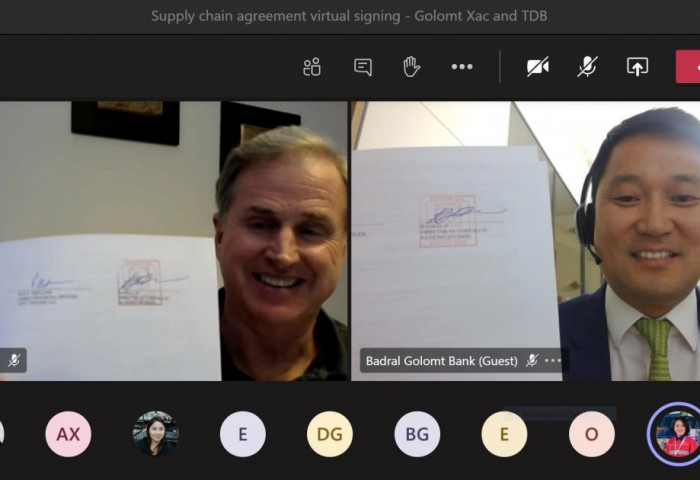
Task: Open the meeting chat
Action: pos(363,67)
